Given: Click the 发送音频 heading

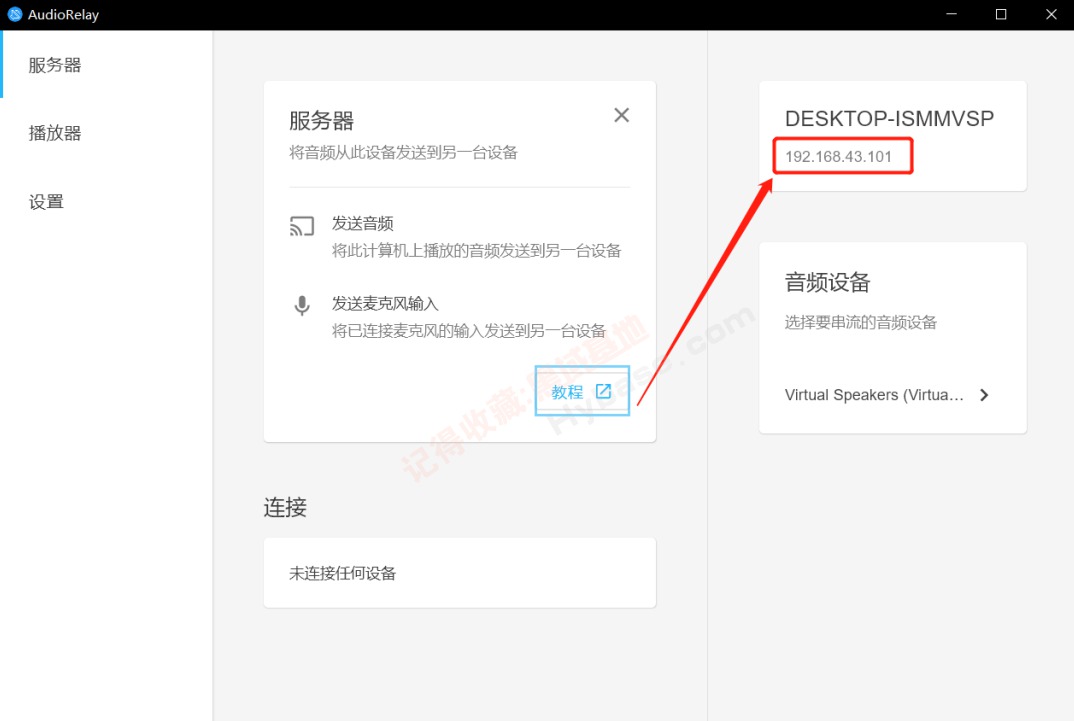Looking at the screenshot, I should pos(362,223).
